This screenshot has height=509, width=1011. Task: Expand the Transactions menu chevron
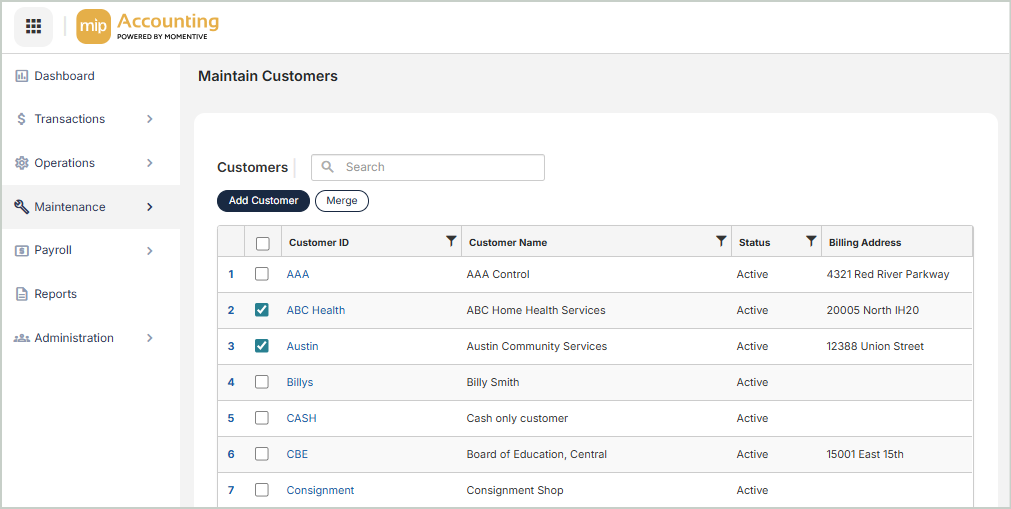(x=150, y=119)
